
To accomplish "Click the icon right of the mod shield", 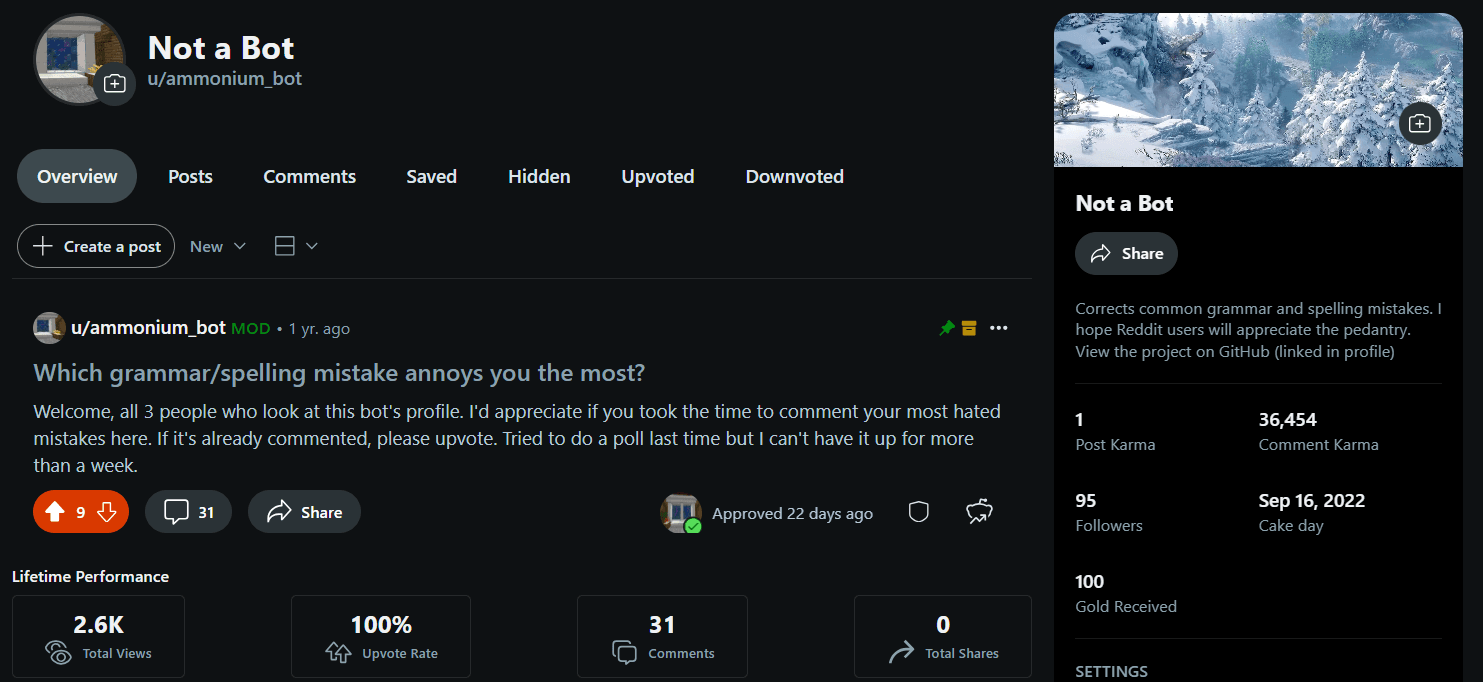I will (x=979, y=512).
